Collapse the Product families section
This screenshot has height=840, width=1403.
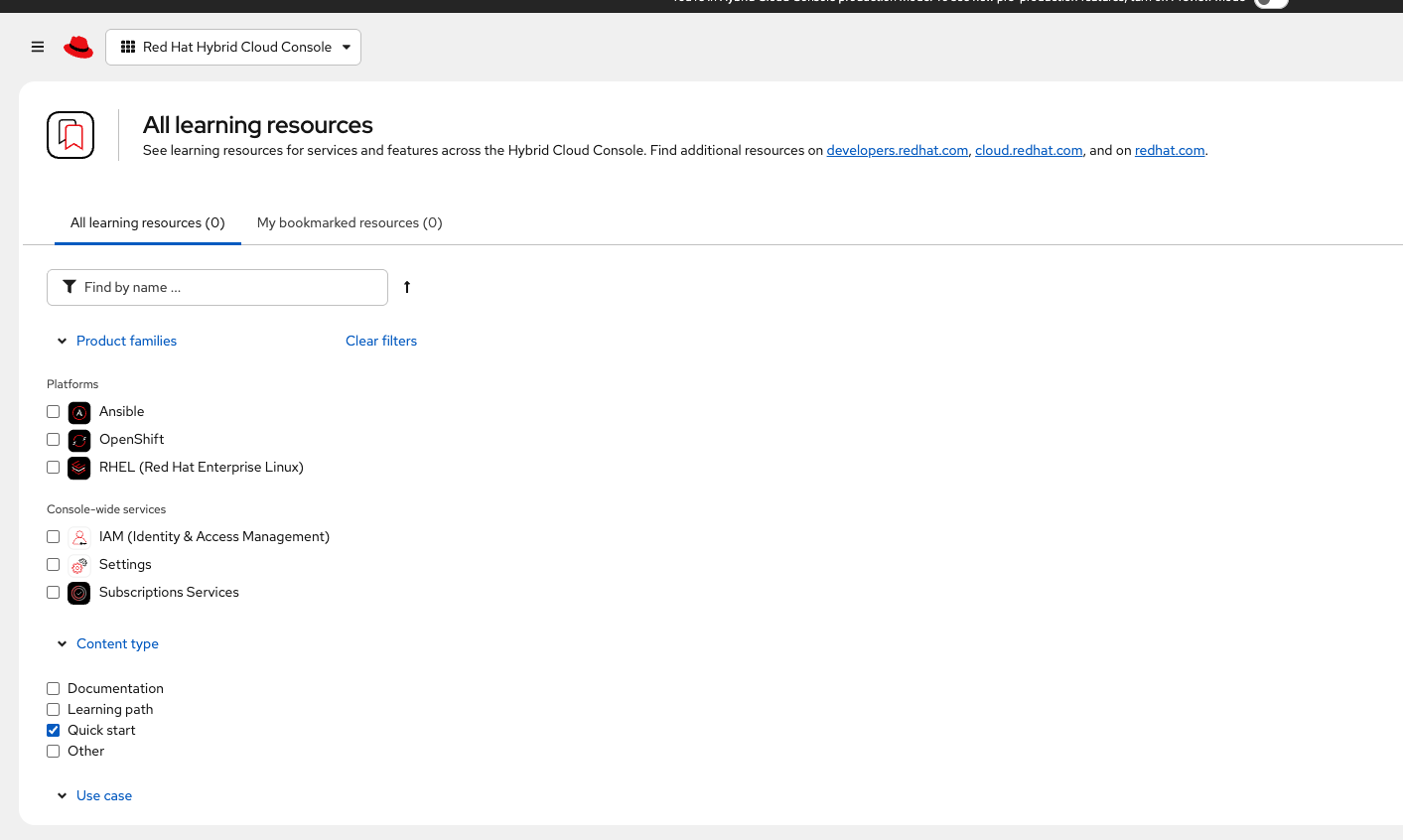(x=117, y=341)
